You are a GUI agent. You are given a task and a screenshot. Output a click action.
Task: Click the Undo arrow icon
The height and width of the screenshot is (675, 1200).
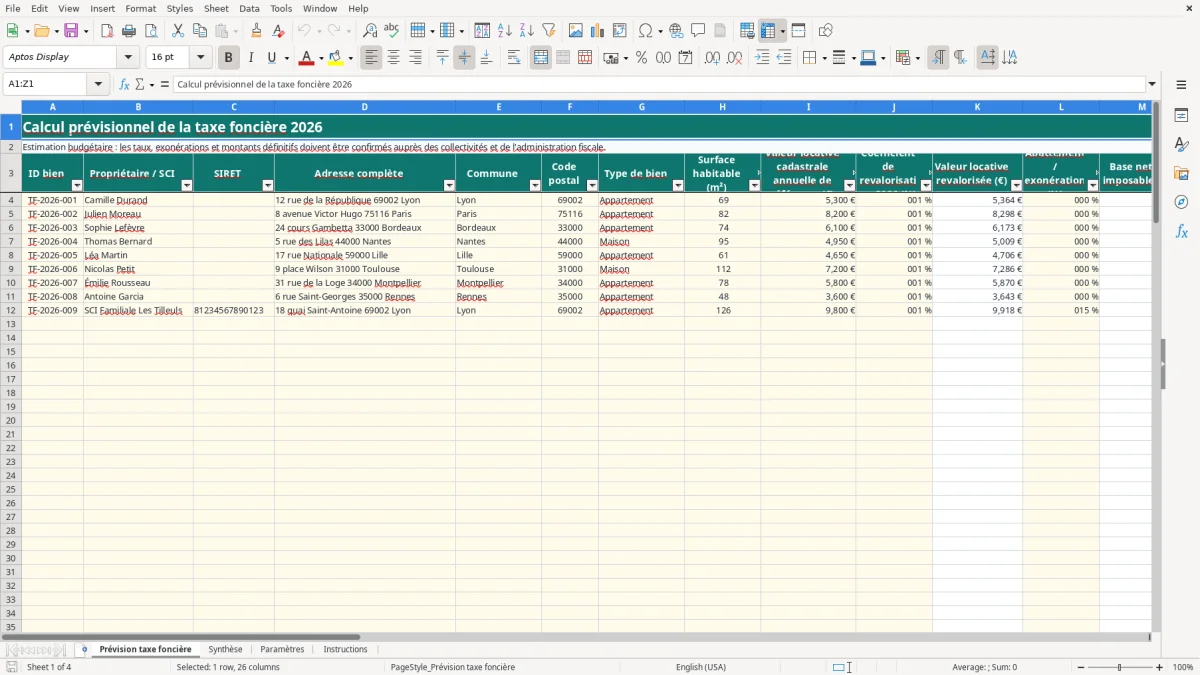(x=304, y=31)
